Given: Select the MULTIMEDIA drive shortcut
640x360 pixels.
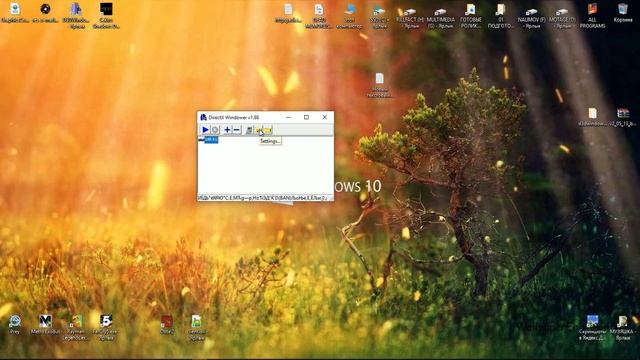Looking at the screenshot, I should [x=440, y=16].
